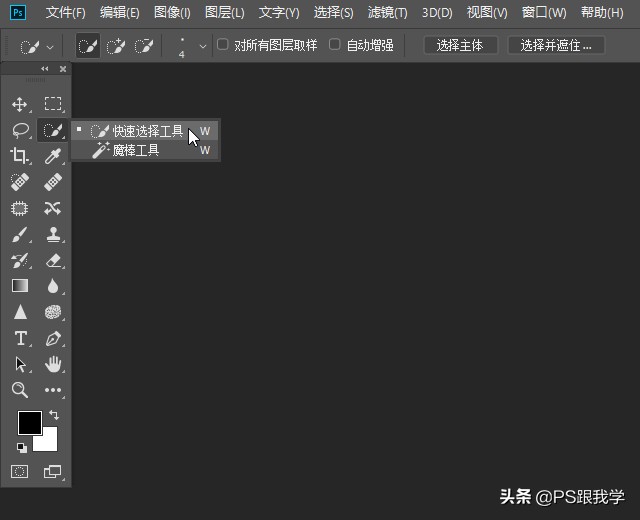
Task: Select the Pen tool
Action: point(53,339)
